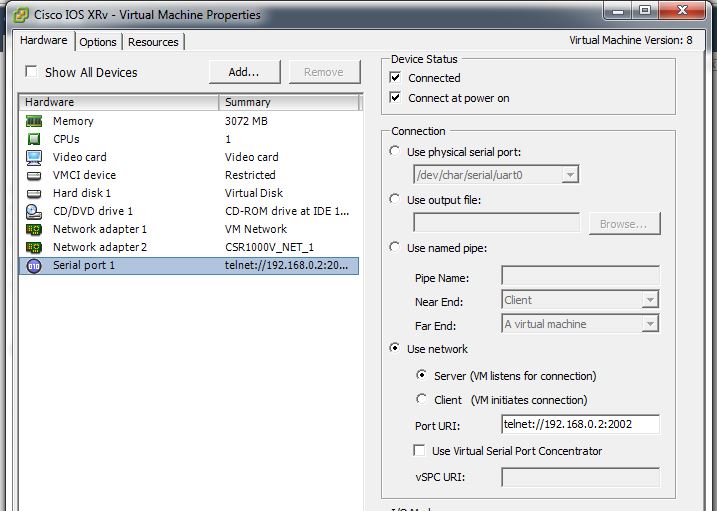Click the Restricted summary value
The height and width of the screenshot is (511, 717).
pos(250,175)
